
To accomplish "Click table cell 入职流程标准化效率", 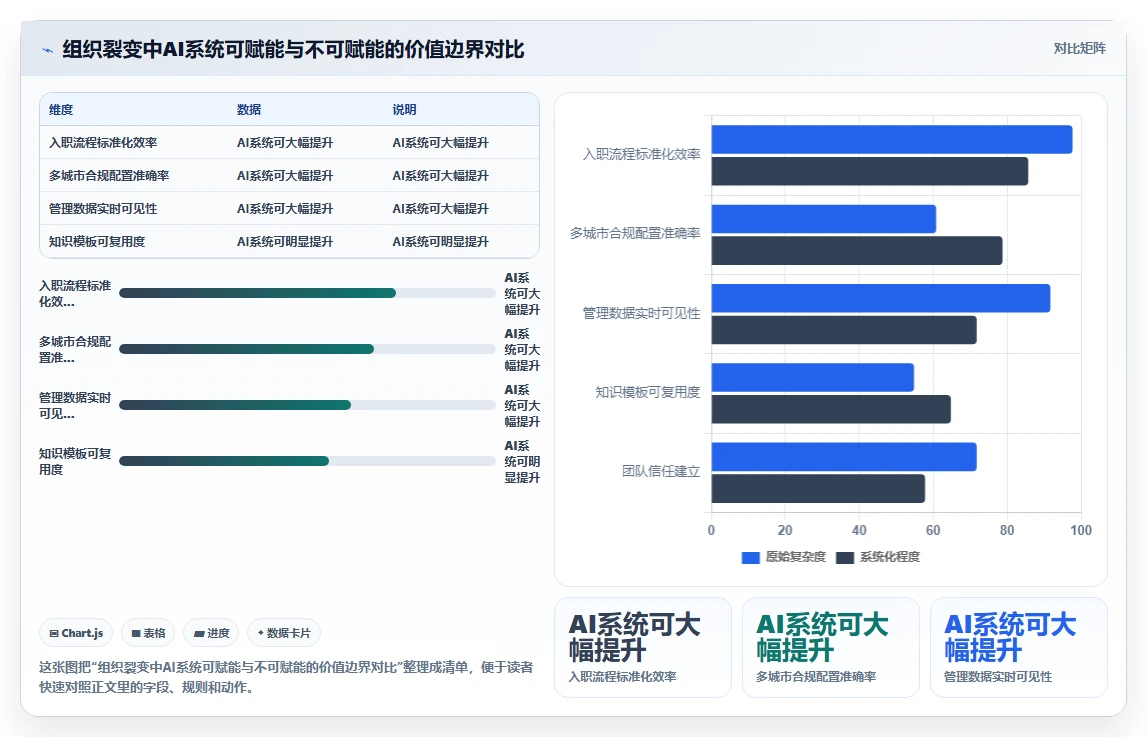I will [x=103, y=143].
